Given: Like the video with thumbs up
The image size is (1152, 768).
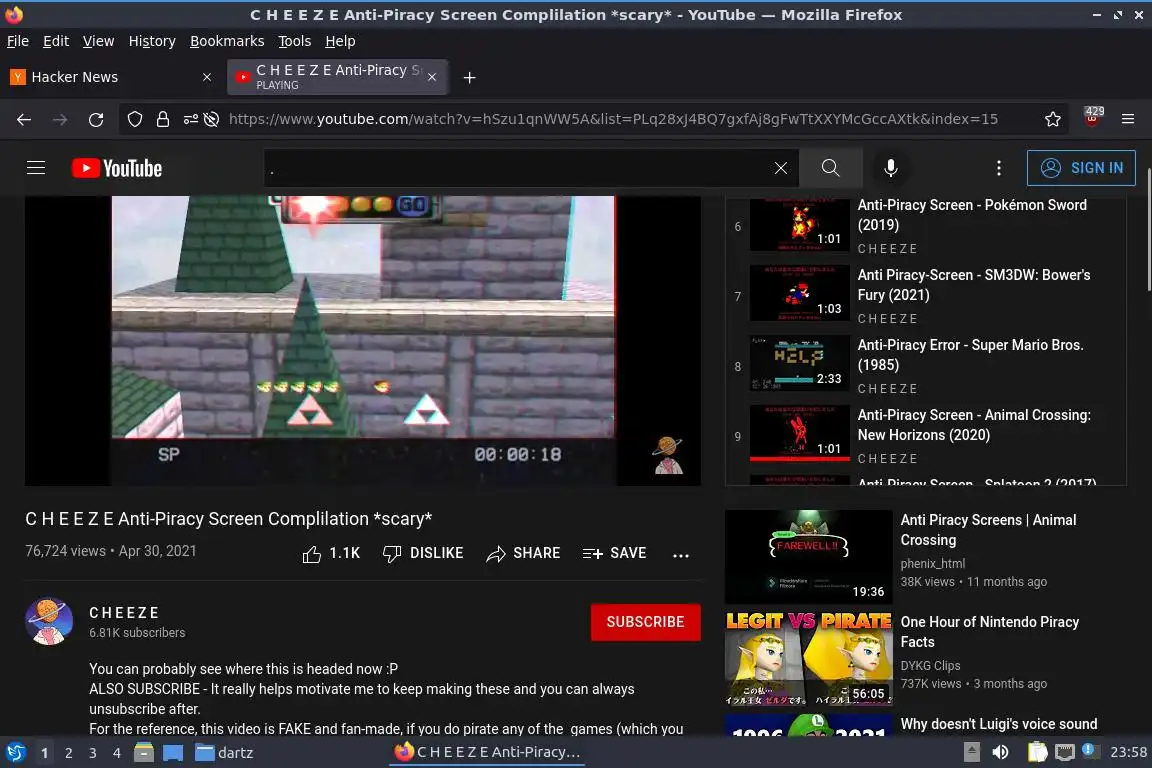Looking at the screenshot, I should tap(331, 553).
